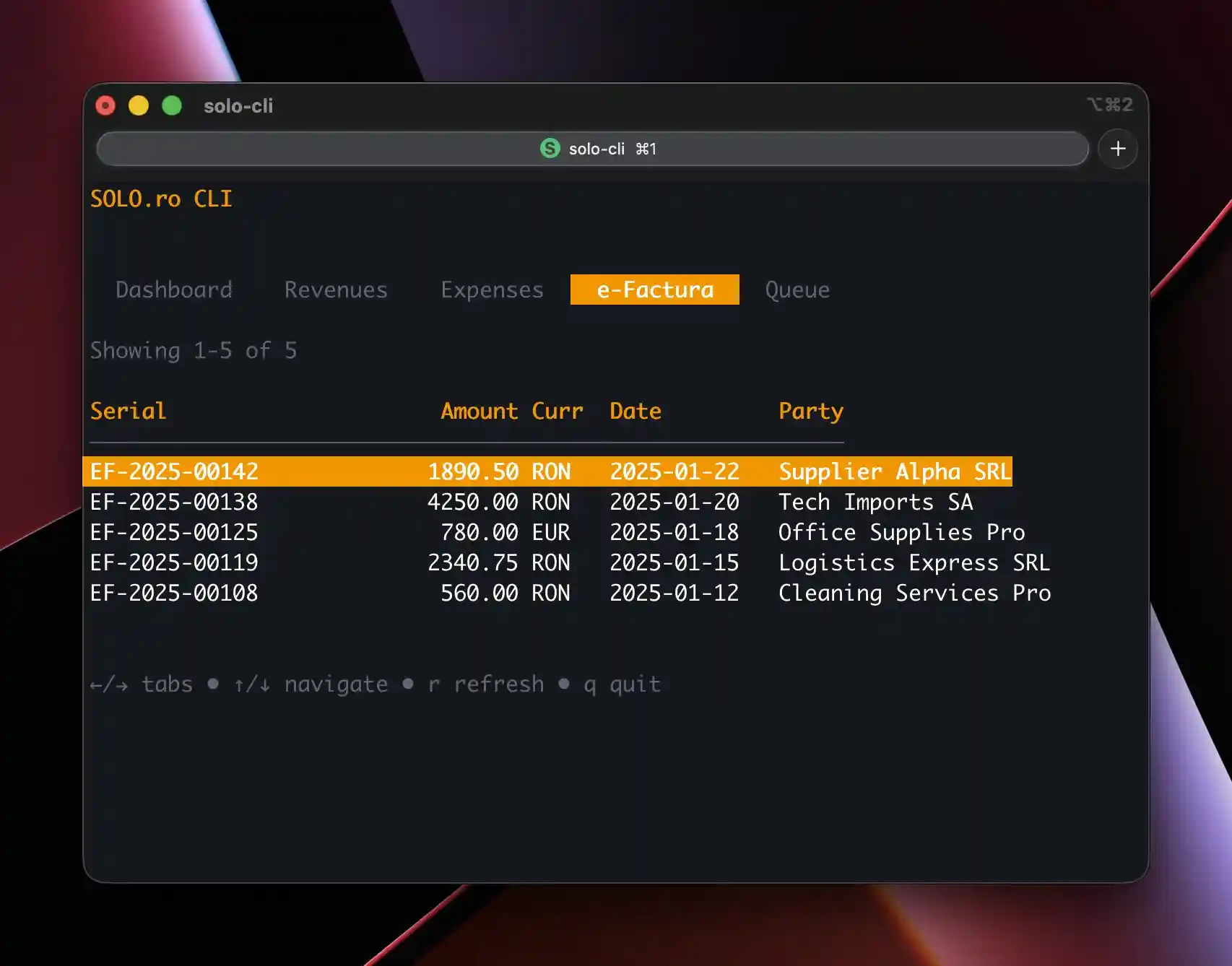
Task: Switch to the Dashboard tab
Action: 174,290
